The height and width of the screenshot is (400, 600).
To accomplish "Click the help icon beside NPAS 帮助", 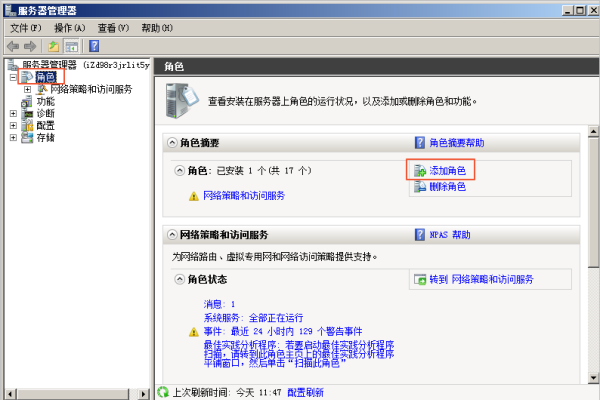I will tap(420, 235).
